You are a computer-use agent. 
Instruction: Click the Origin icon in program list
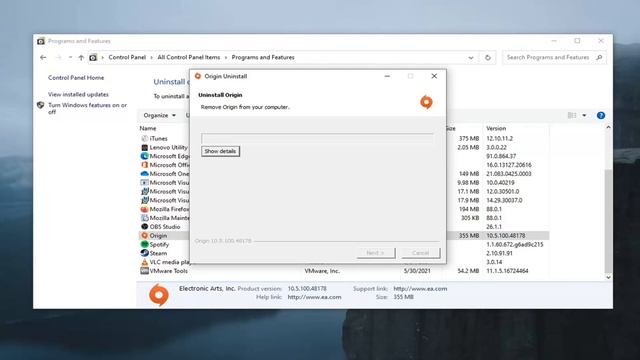click(x=144, y=236)
